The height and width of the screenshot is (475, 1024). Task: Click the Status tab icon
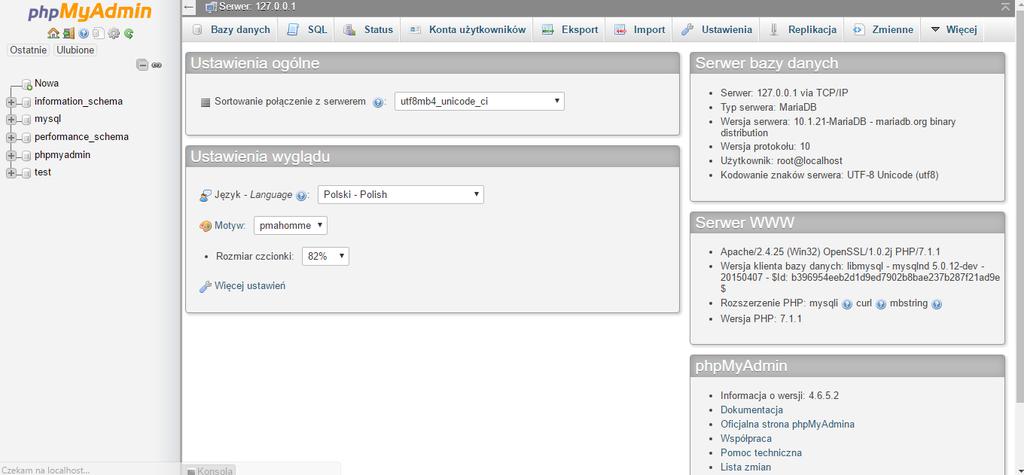(x=349, y=30)
